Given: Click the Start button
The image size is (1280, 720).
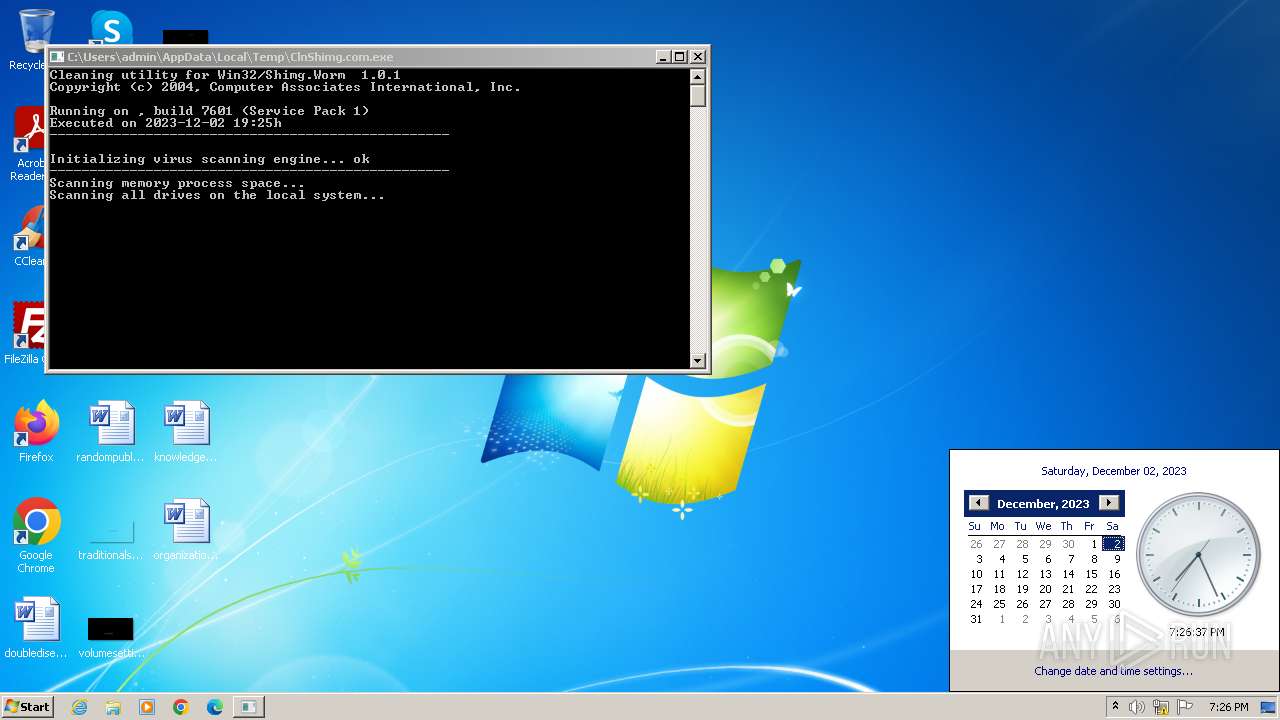Looking at the screenshot, I should click(x=28, y=706).
